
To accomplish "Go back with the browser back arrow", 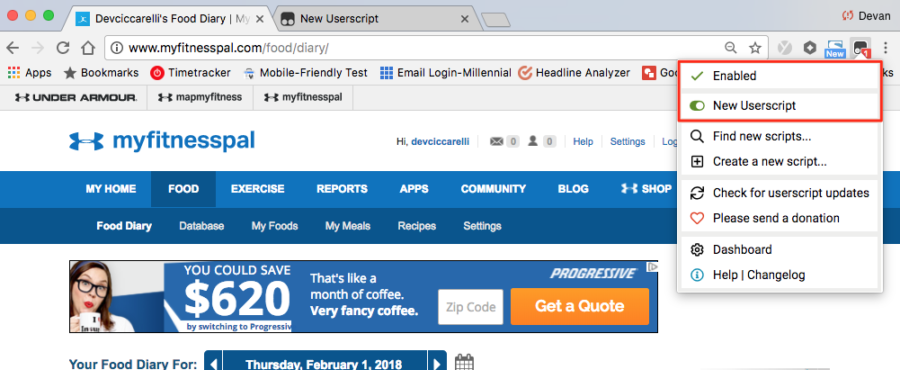I will (13, 48).
